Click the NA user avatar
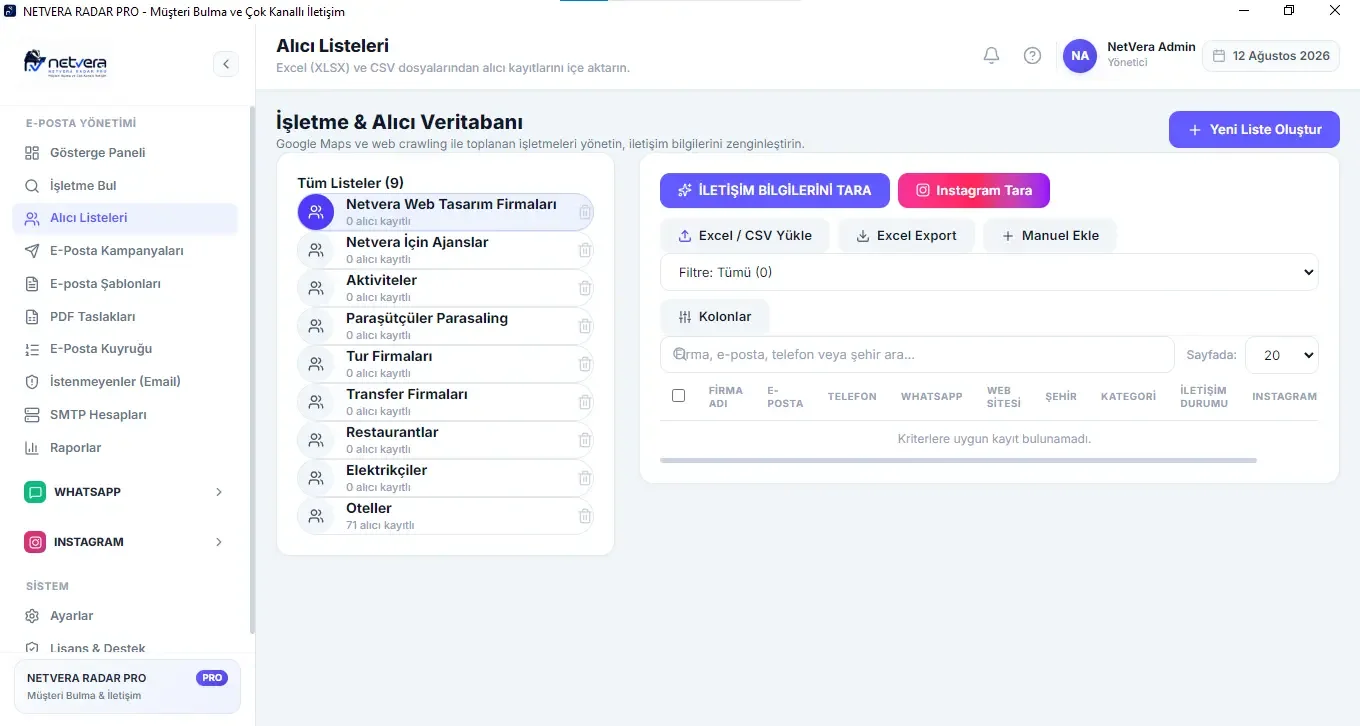This screenshot has height=726, width=1360. point(1080,56)
